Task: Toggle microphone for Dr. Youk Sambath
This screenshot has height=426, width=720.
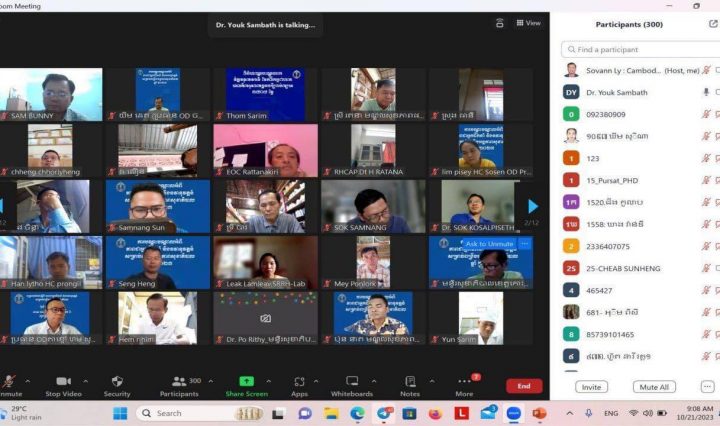Action: tap(707, 92)
